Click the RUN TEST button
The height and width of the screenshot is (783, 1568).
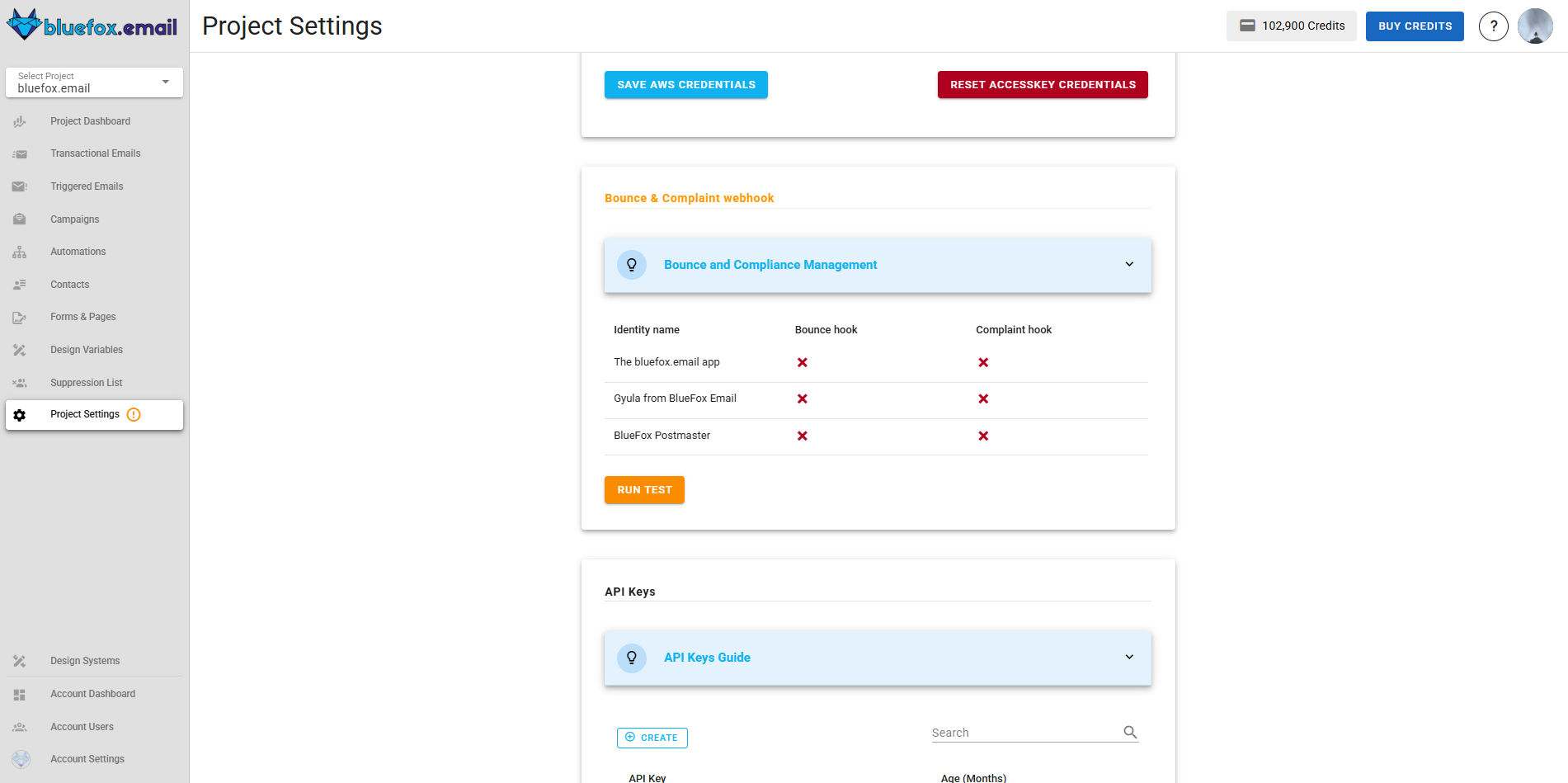pyautogui.click(x=644, y=489)
